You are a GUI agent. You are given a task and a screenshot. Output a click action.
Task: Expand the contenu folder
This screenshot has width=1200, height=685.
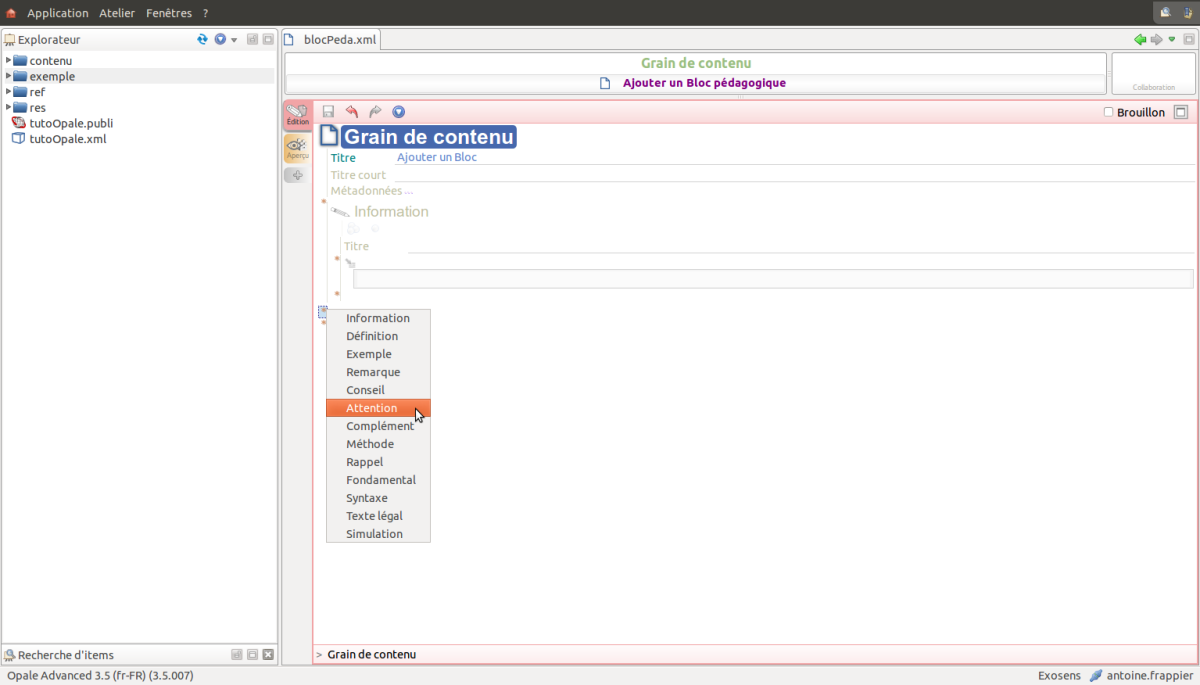pyautogui.click(x=9, y=61)
